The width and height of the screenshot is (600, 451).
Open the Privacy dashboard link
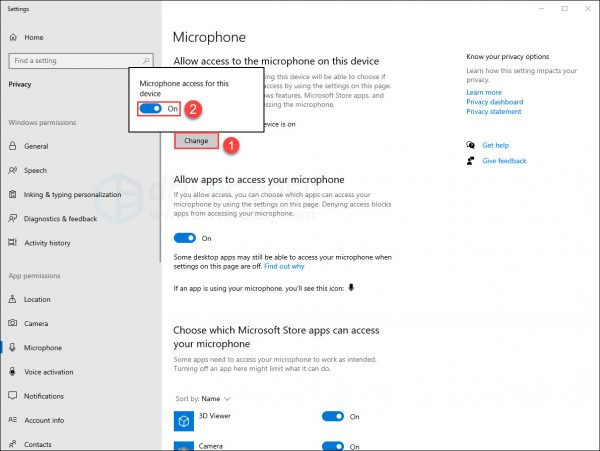point(494,102)
